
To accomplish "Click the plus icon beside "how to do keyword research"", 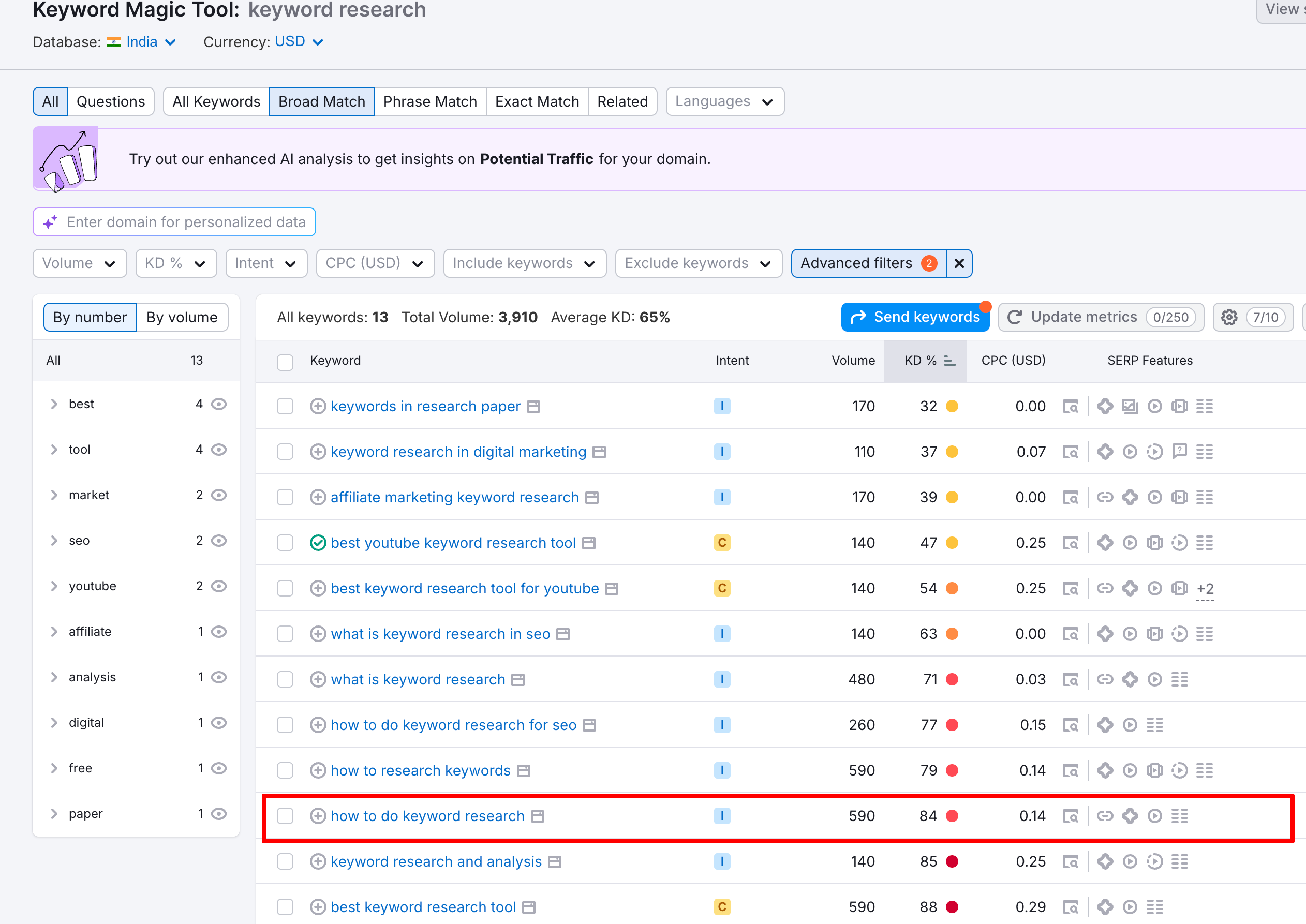I will (319, 815).
